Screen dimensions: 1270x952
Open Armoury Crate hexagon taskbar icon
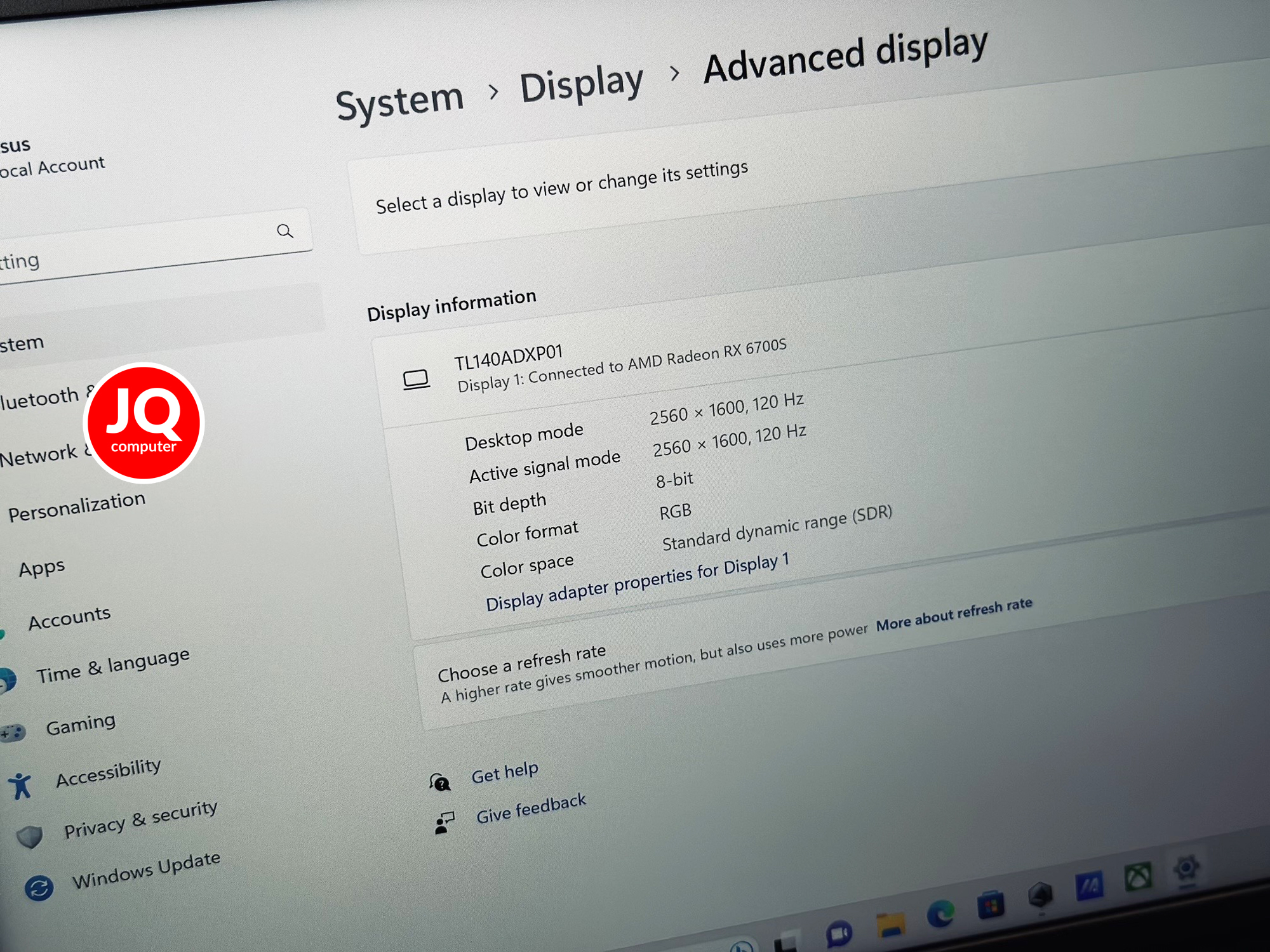(x=1040, y=894)
